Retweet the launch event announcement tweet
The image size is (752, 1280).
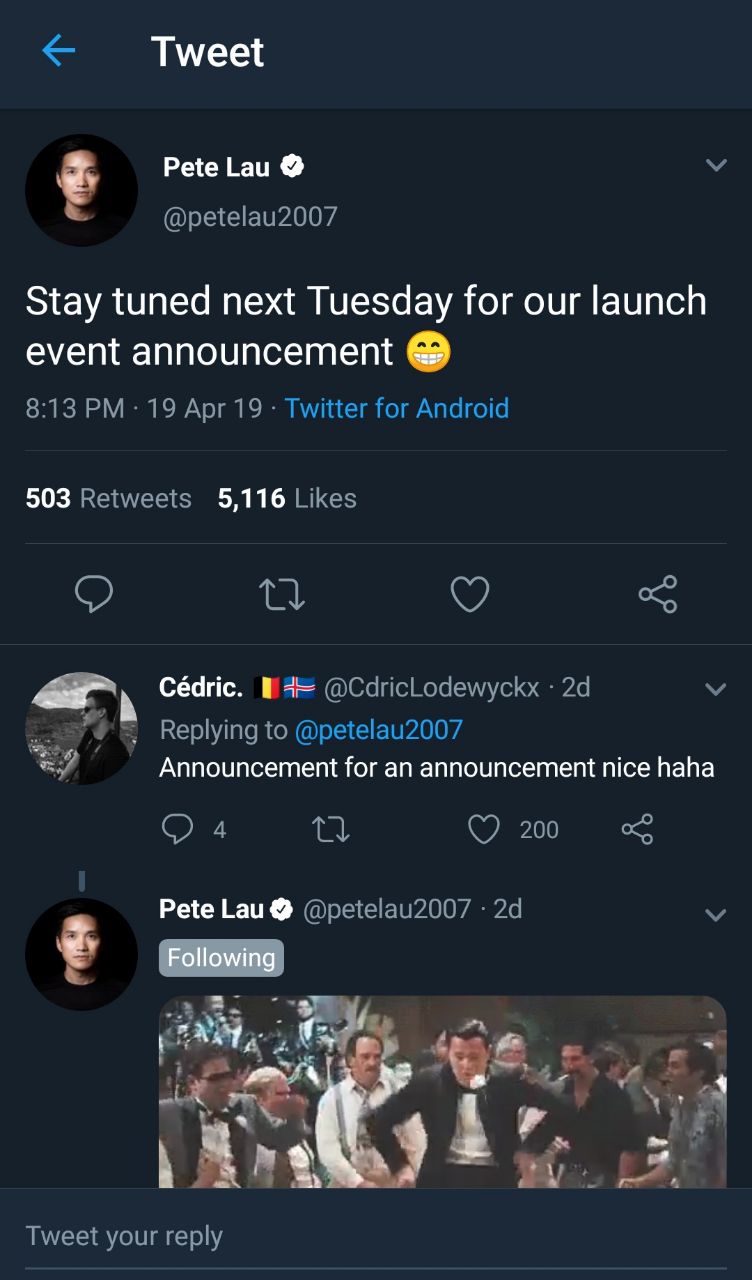point(281,595)
